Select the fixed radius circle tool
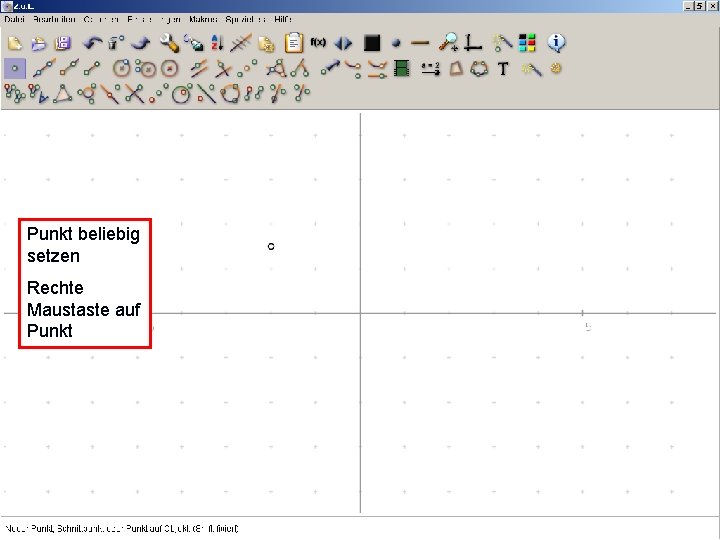 point(169,68)
